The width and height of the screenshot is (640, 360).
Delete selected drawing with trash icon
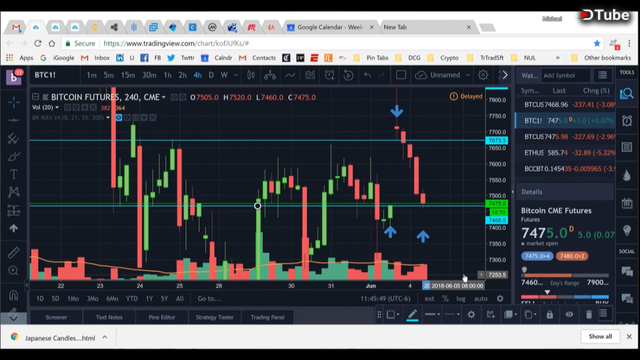click(589, 314)
